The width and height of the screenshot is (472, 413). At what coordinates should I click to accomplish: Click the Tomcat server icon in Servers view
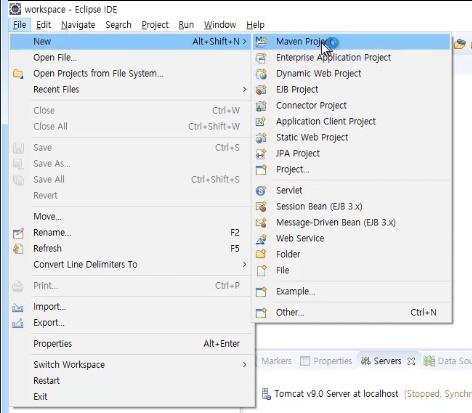(266, 394)
